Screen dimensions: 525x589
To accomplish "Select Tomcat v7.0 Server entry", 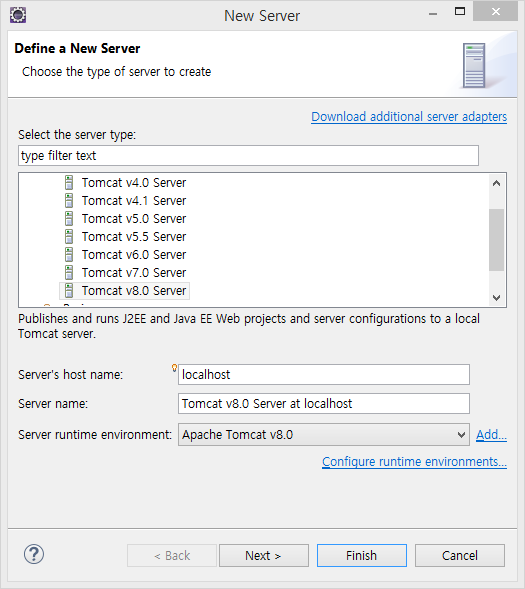I will tap(134, 273).
